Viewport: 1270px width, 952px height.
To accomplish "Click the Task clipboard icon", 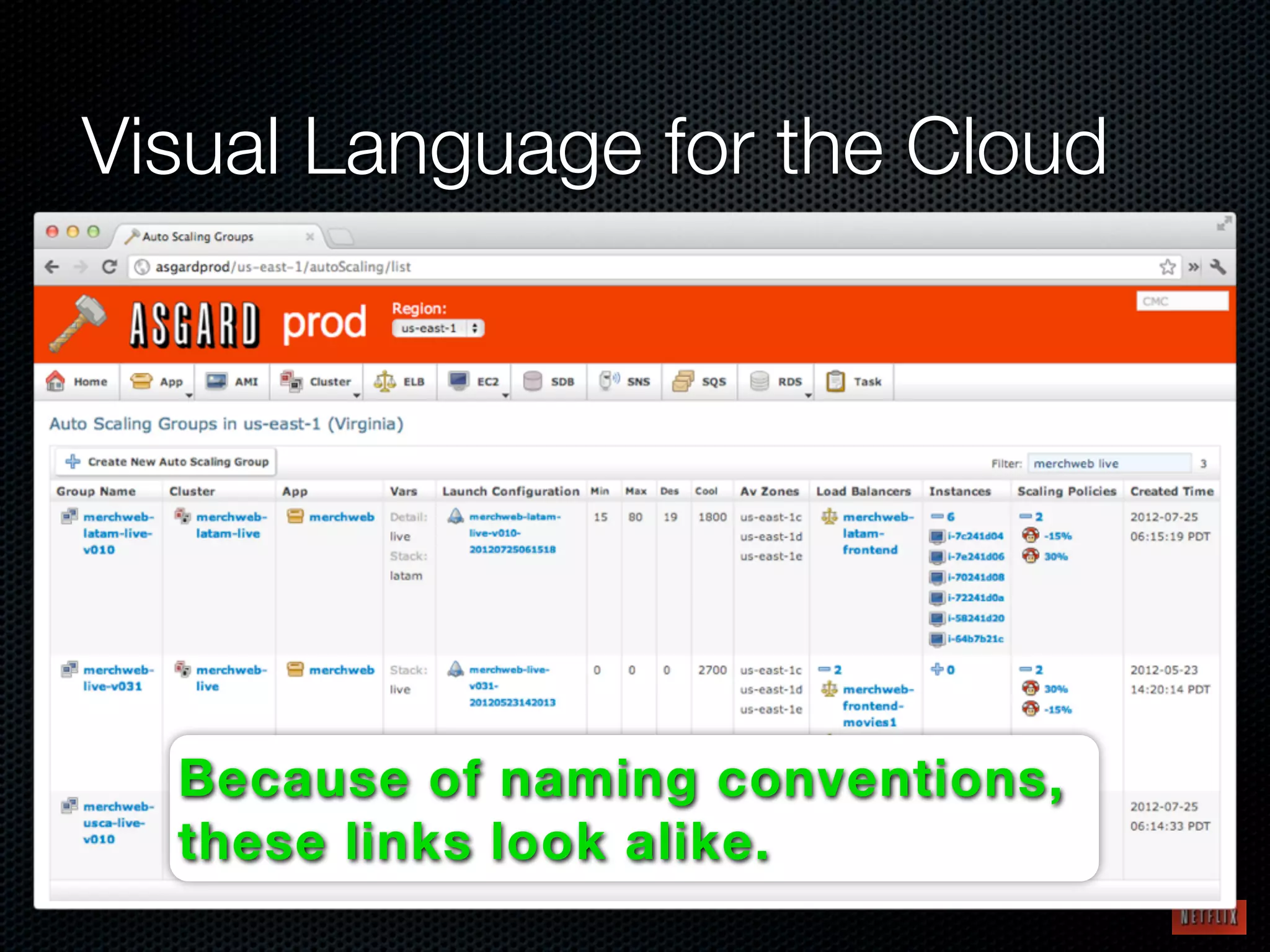I will click(x=835, y=381).
